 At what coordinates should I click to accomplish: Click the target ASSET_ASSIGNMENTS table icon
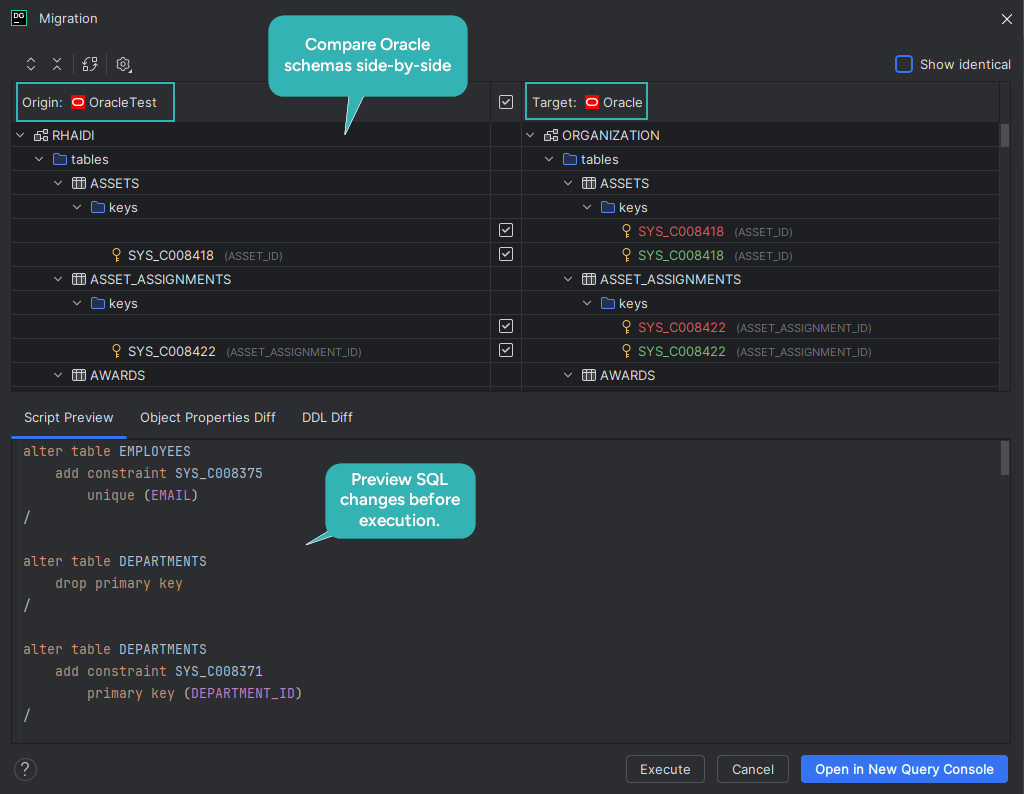pos(589,279)
